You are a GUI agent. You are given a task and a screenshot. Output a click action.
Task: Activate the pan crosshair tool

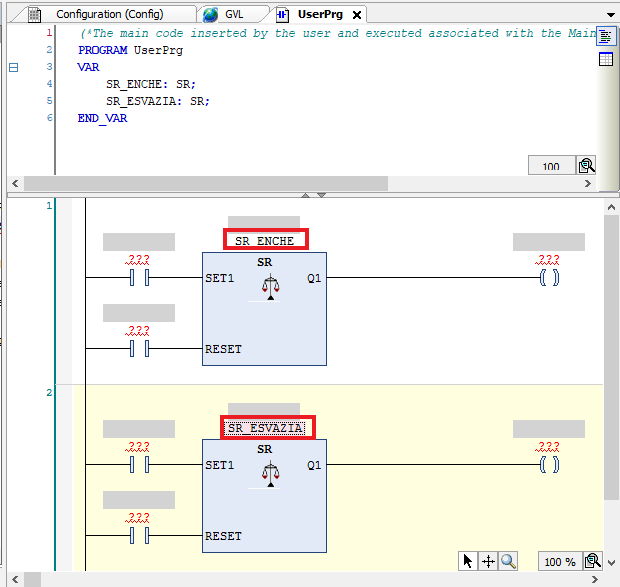click(488, 561)
